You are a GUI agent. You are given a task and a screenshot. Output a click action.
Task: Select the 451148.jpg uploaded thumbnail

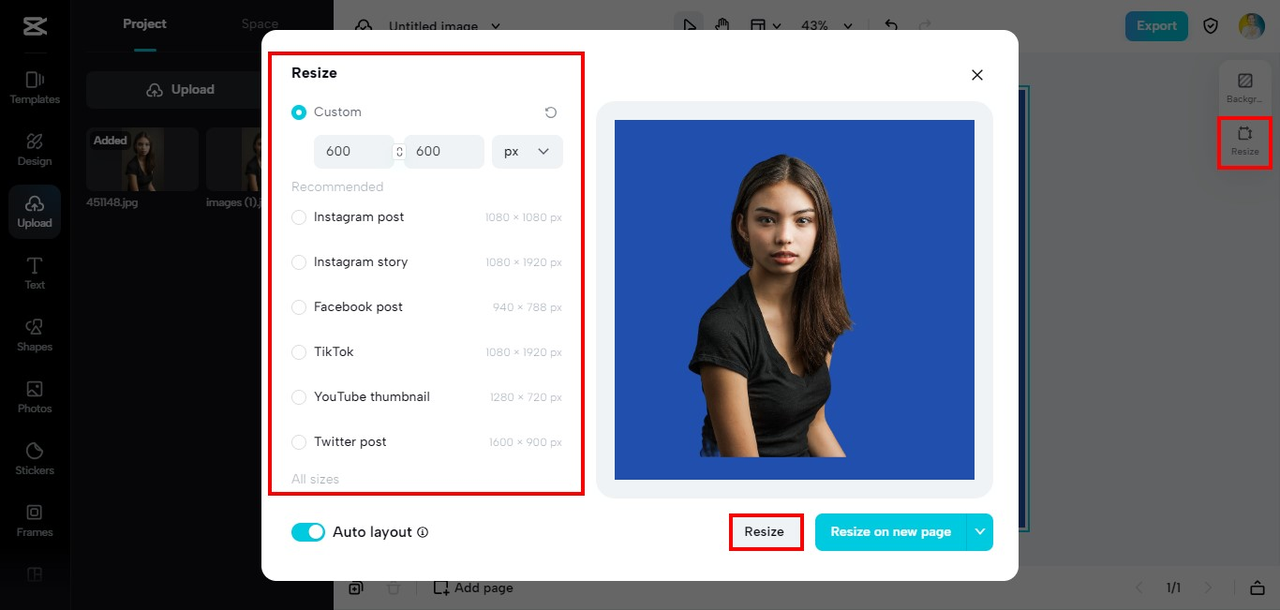(142, 159)
